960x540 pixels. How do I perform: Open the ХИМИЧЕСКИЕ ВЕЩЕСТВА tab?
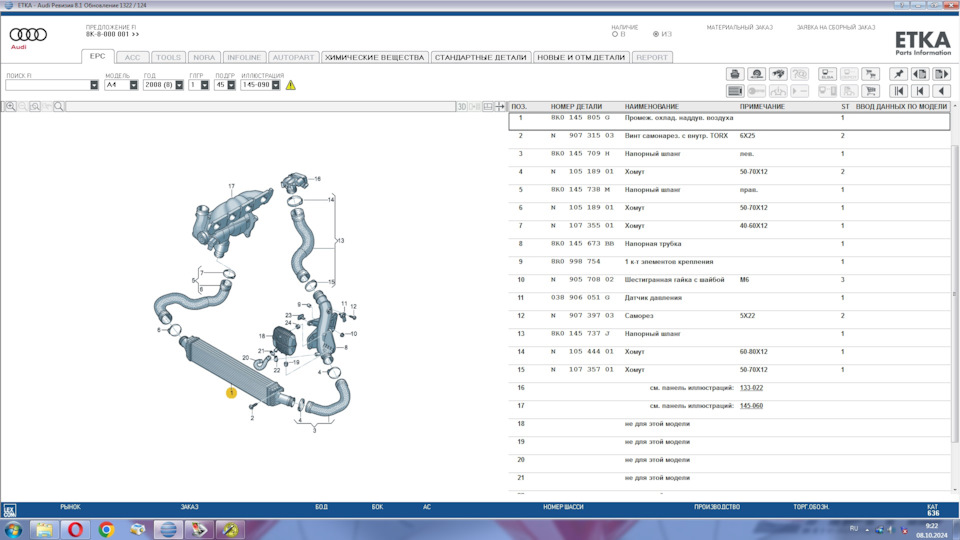[x=374, y=58]
